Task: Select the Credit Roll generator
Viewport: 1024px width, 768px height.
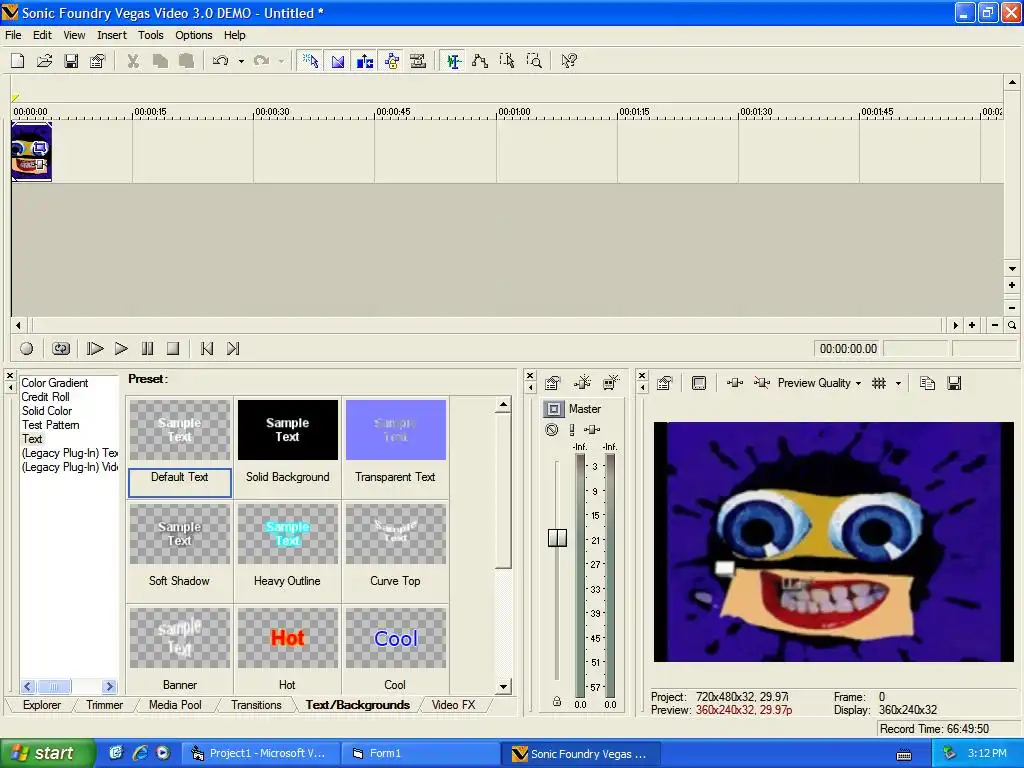Action: pyautogui.click(x=45, y=397)
